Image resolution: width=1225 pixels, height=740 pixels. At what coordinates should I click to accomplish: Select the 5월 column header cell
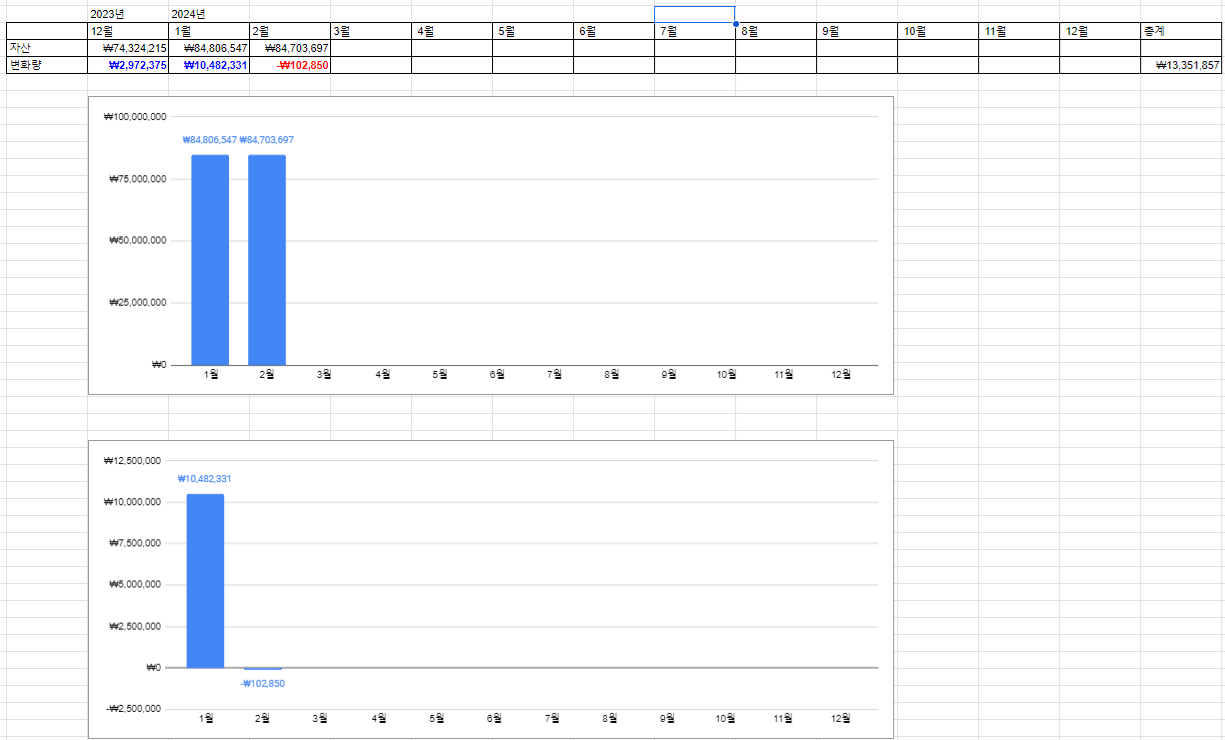click(533, 31)
